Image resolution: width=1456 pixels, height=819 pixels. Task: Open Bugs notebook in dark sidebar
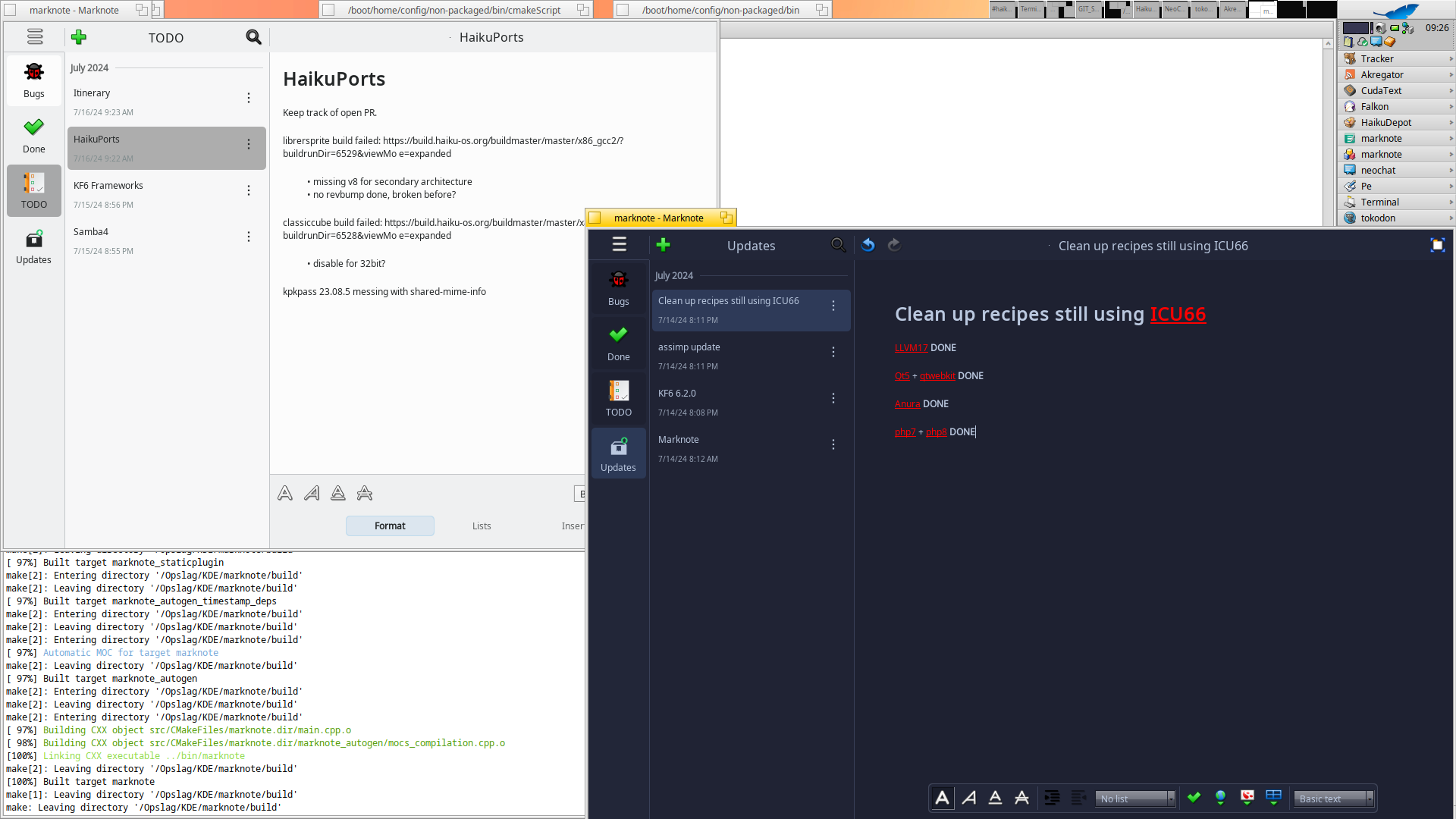(619, 288)
